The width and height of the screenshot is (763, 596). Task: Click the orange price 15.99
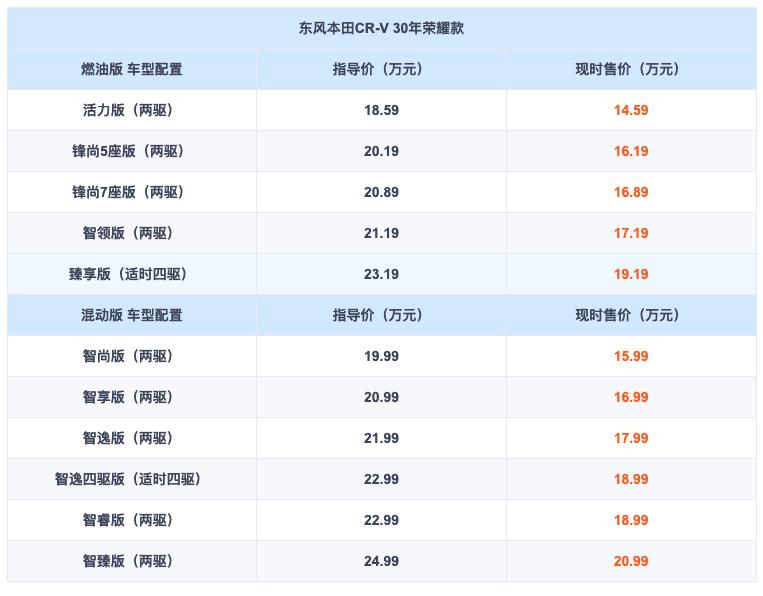[631, 356]
